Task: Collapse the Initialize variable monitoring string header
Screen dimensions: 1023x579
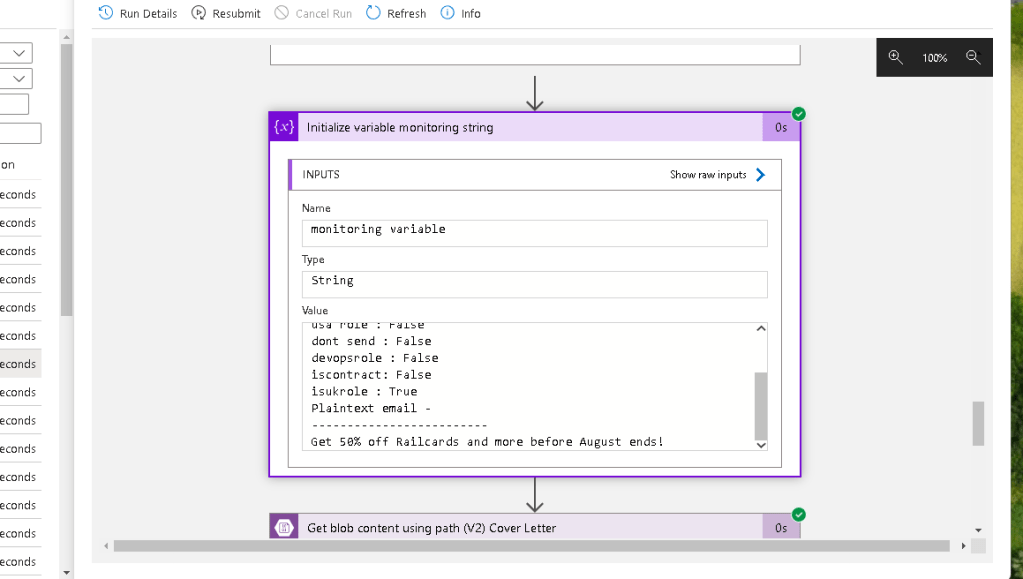Action: click(534, 127)
